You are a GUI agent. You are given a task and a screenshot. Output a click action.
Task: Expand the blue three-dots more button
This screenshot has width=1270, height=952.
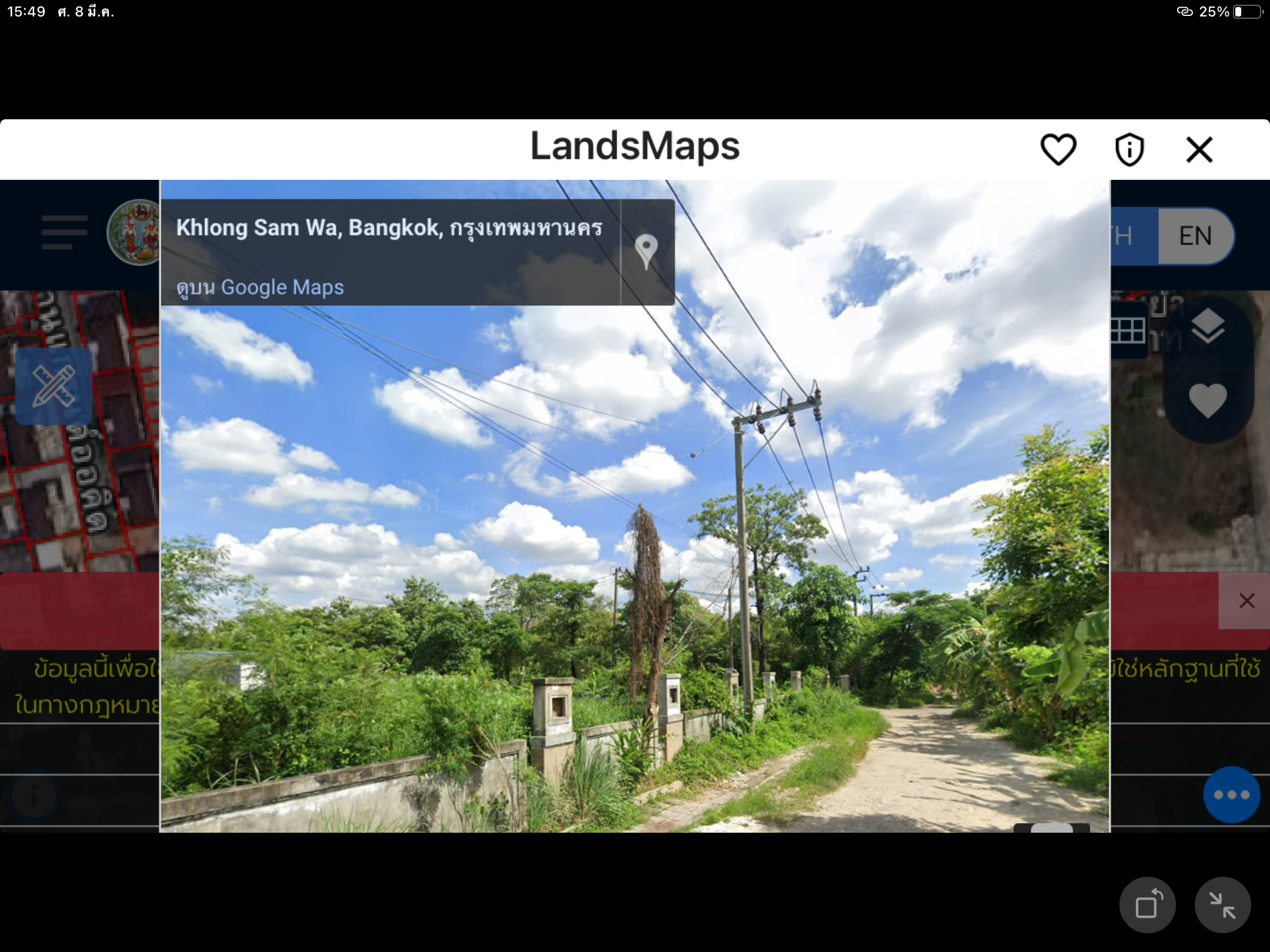coord(1231,795)
